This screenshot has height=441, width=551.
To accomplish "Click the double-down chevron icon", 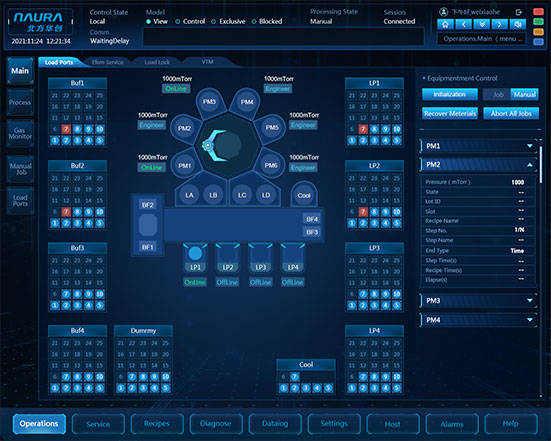I will tap(482, 24).
